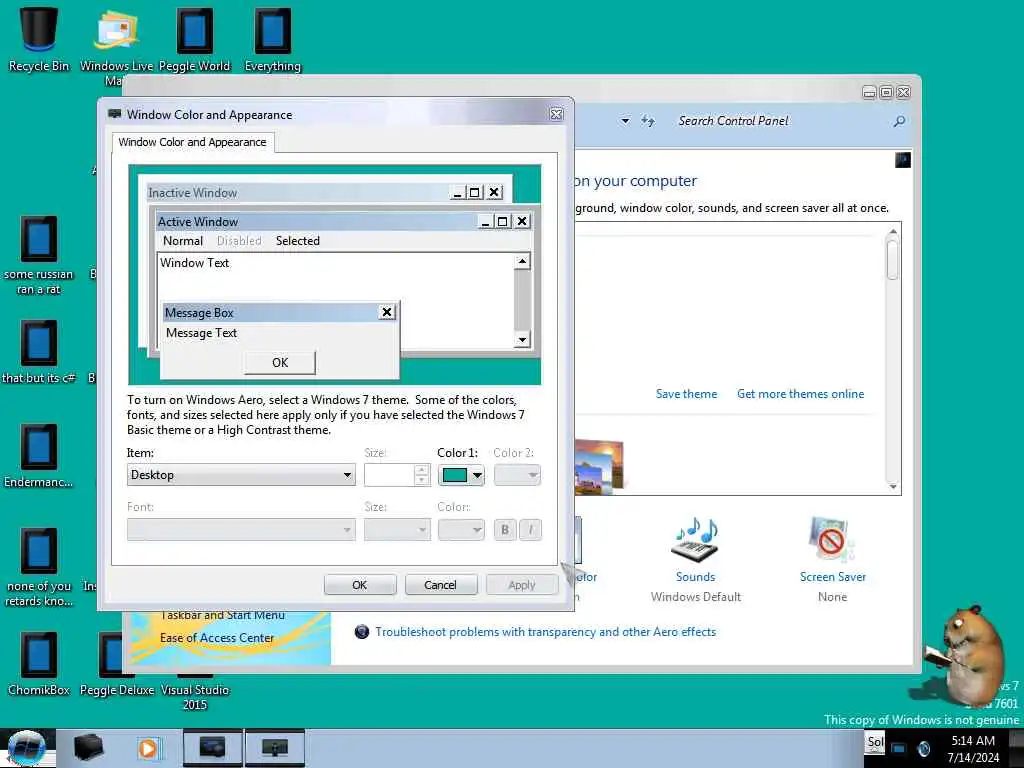Click Cancel in the Window Color dialog
The image size is (1024, 768).
tap(441, 584)
